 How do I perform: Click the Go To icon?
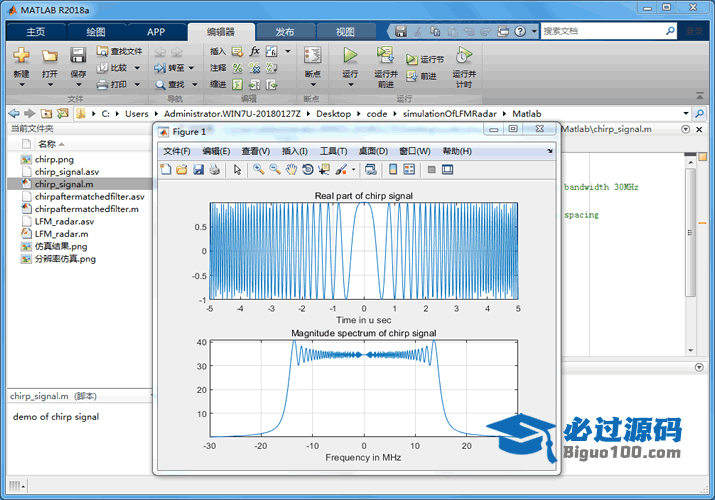[160, 68]
